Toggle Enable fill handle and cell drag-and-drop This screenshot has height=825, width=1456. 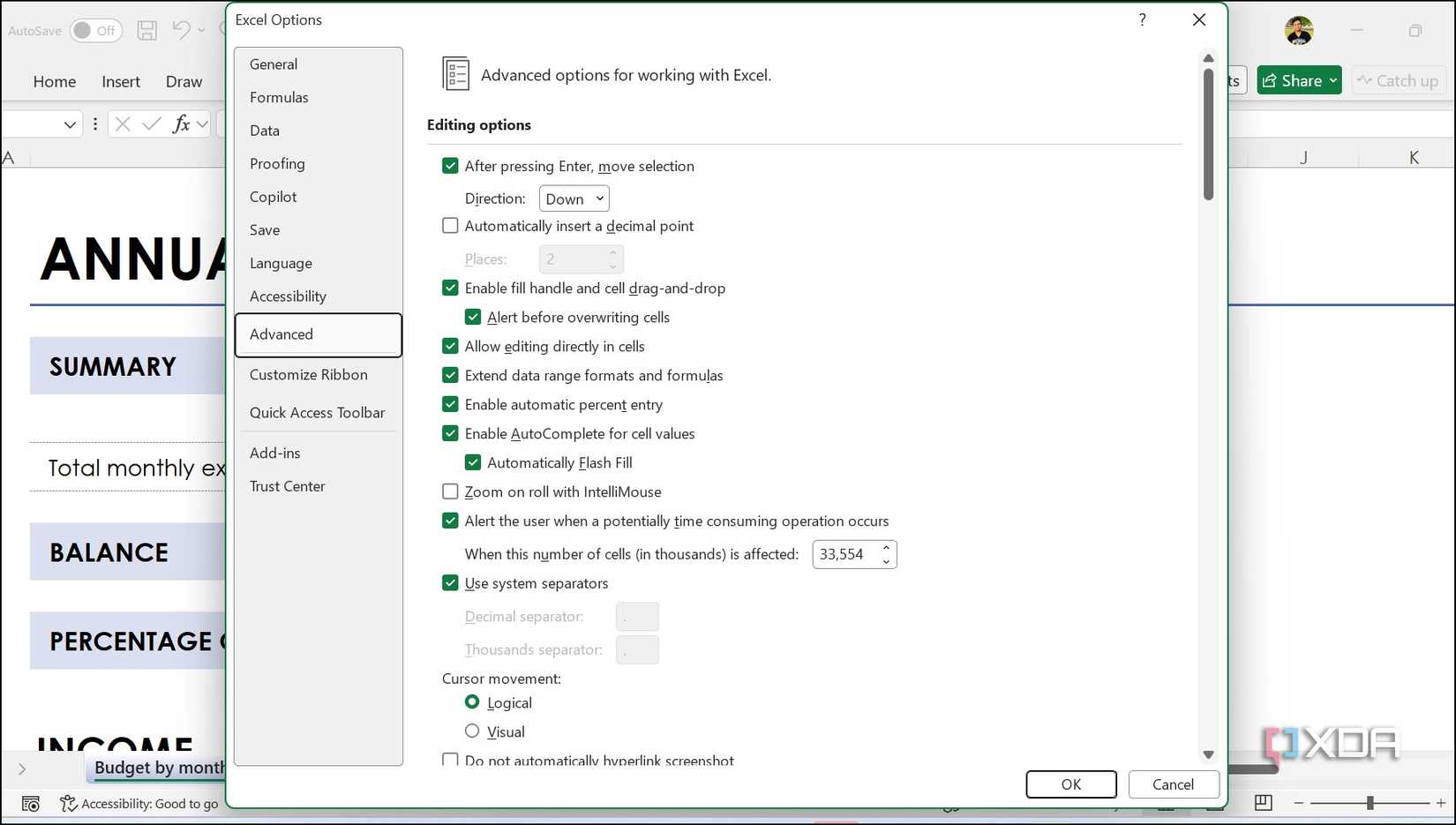[450, 288]
